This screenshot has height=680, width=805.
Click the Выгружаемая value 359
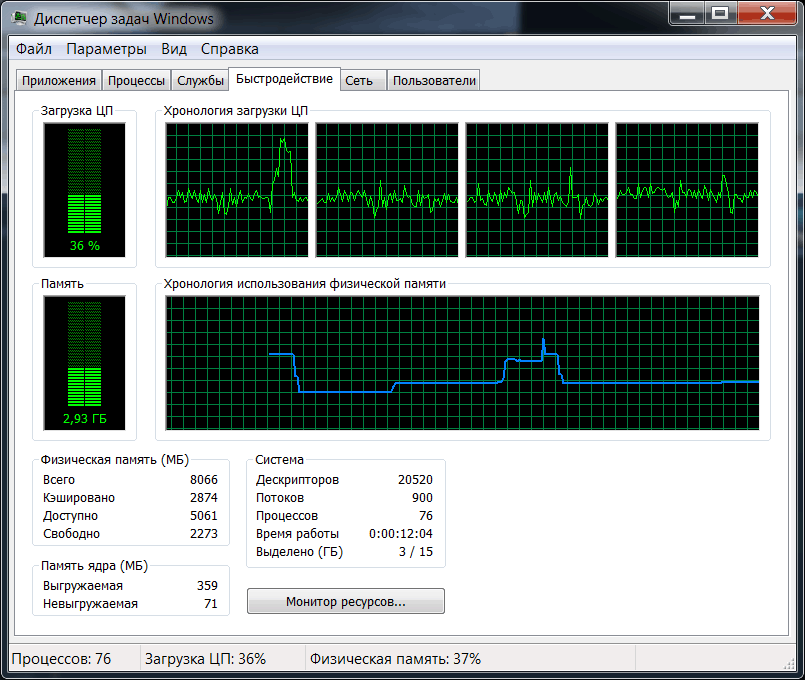point(207,586)
